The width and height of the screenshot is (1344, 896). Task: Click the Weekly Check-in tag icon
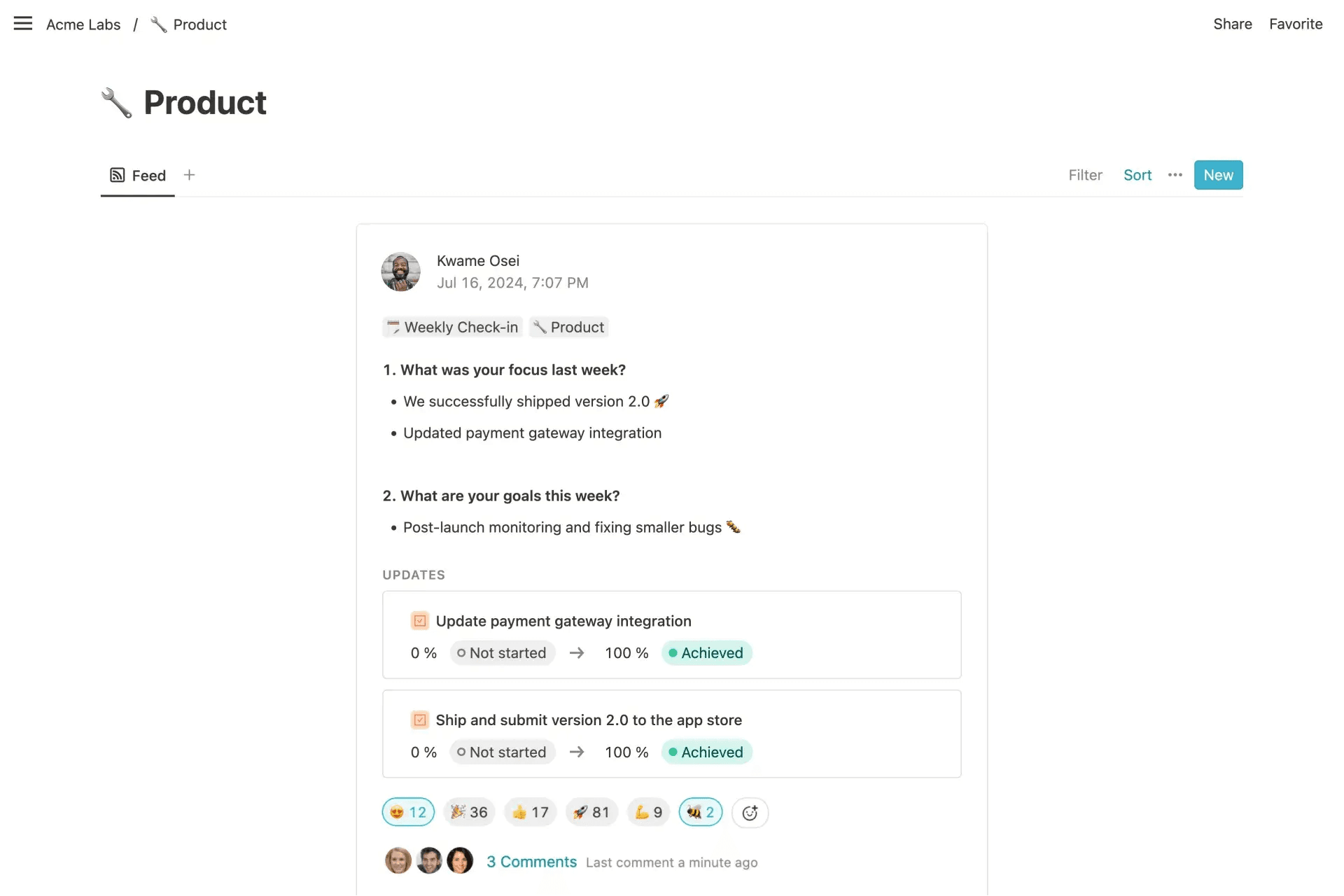coord(394,326)
